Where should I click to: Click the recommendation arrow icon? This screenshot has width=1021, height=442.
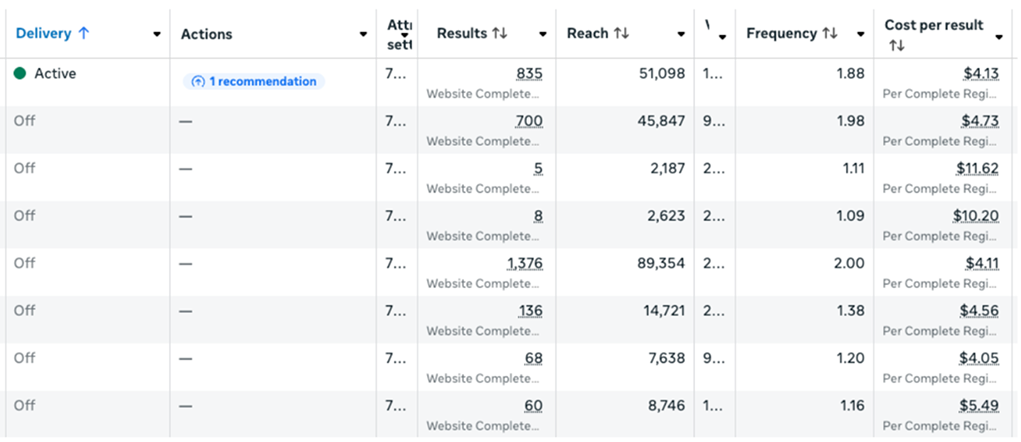(197, 82)
